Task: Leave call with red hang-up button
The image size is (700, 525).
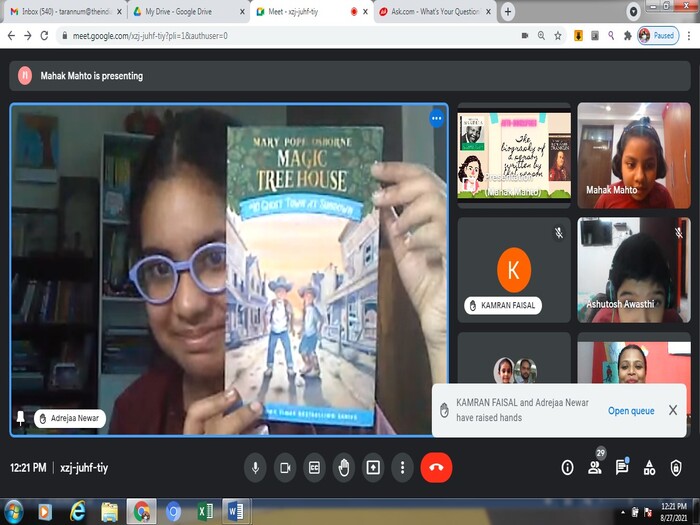Action: click(x=436, y=468)
